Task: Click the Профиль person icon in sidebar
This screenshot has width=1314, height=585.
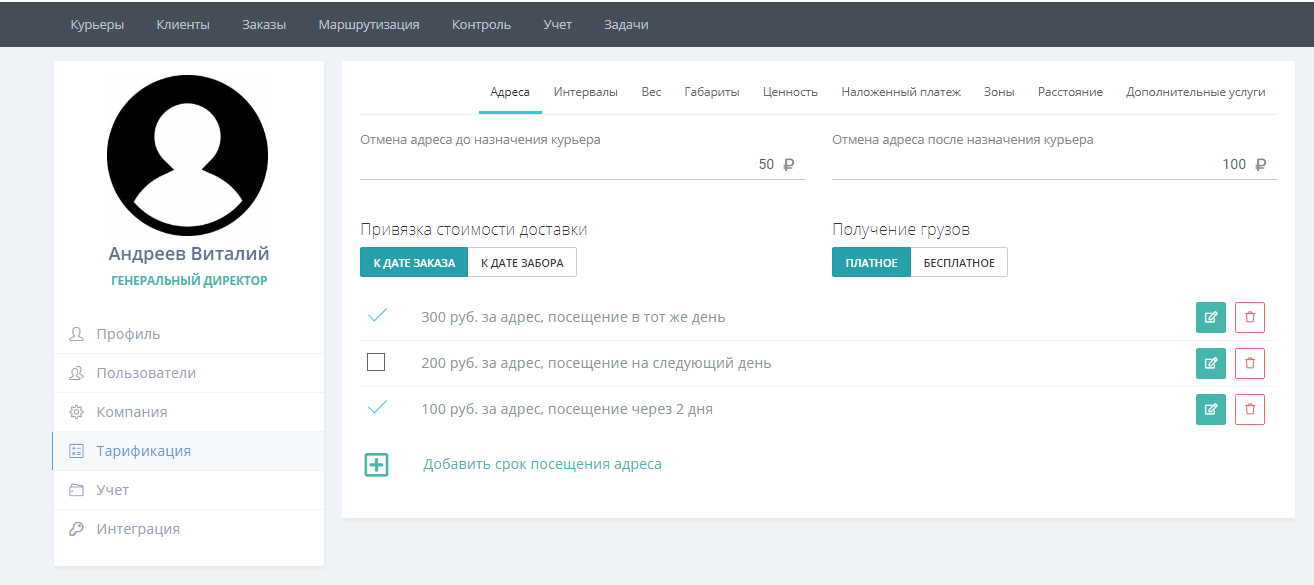Action: tap(77, 334)
